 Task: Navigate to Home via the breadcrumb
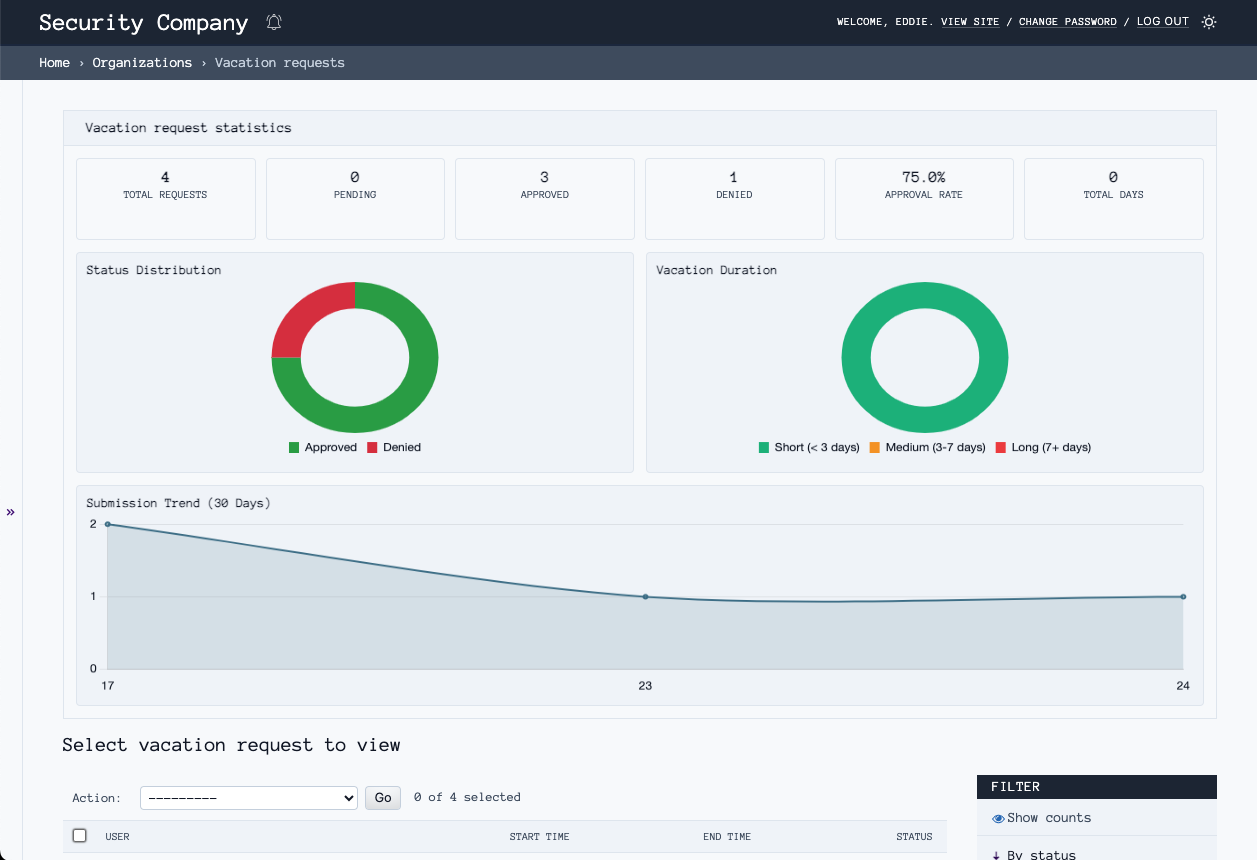tap(54, 62)
